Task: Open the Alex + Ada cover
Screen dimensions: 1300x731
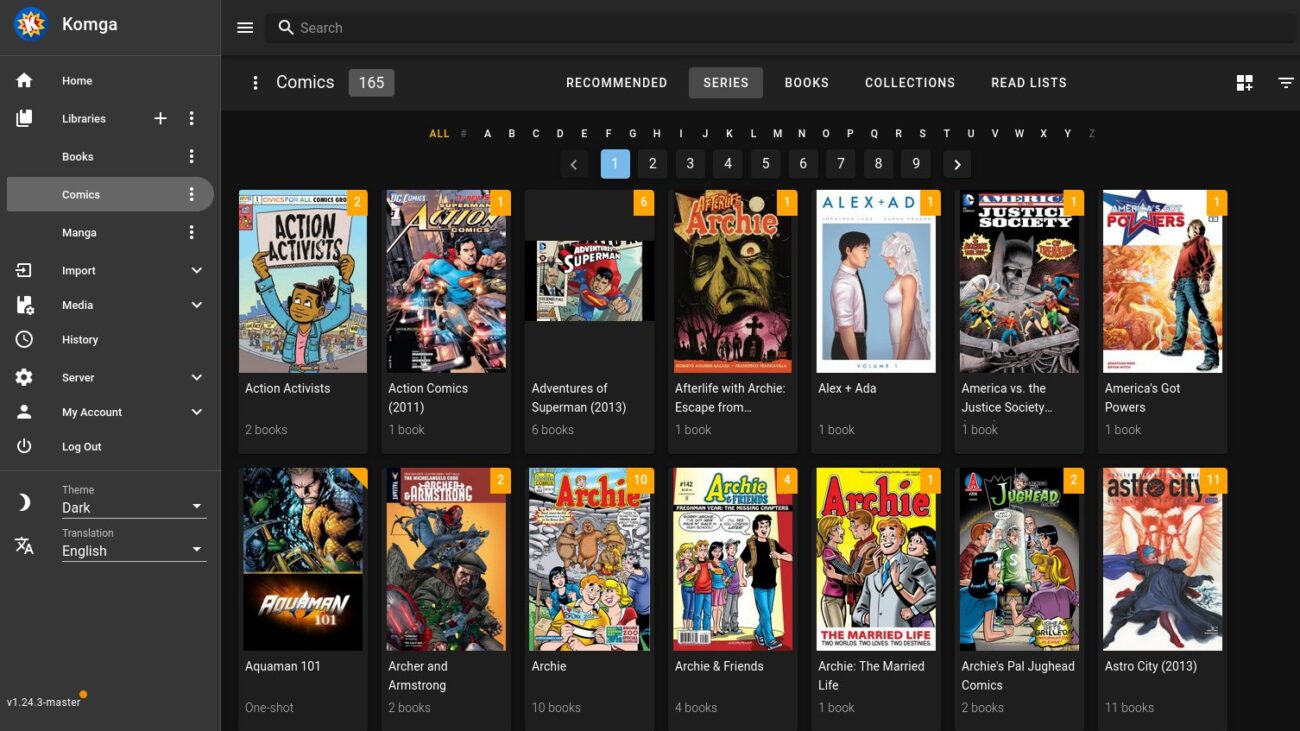Action: (x=876, y=282)
